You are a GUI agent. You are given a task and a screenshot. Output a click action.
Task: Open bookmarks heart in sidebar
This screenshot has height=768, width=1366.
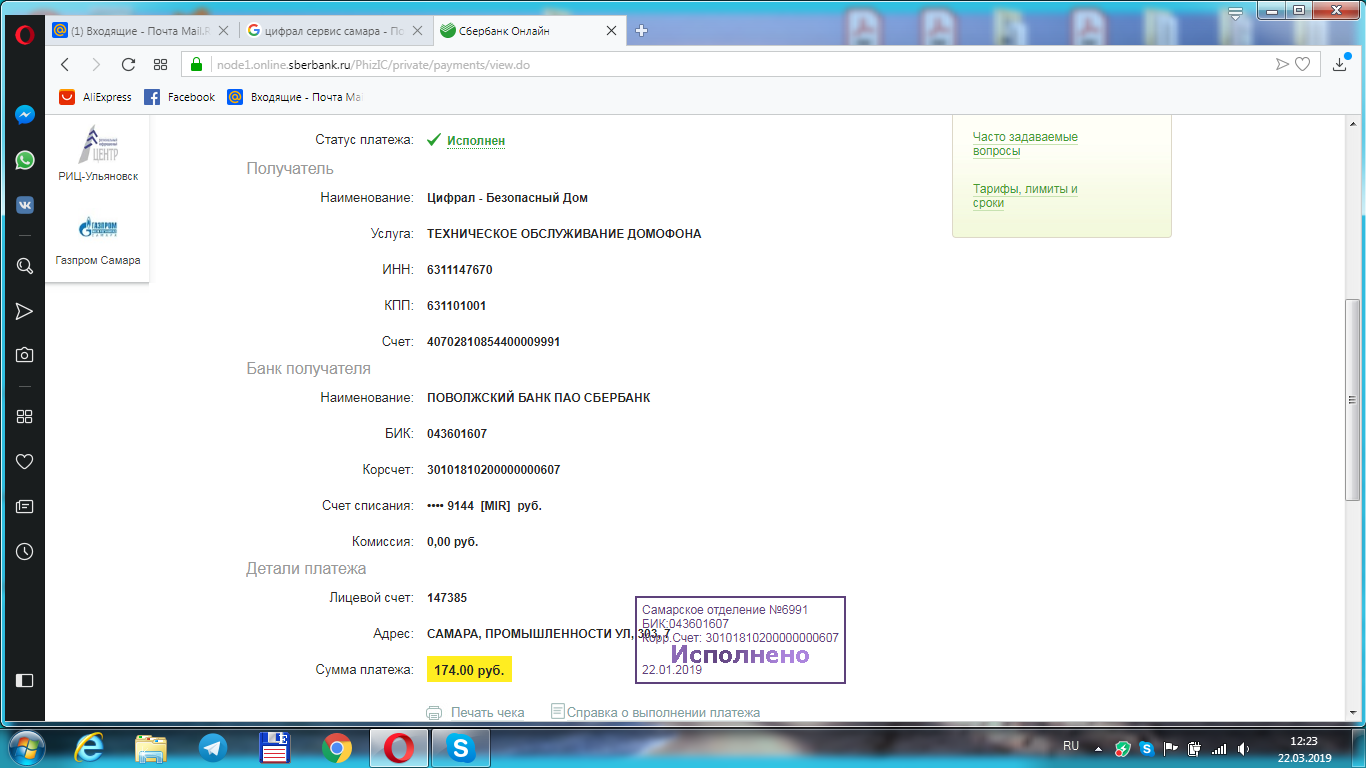pyautogui.click(x=25, y=461)
